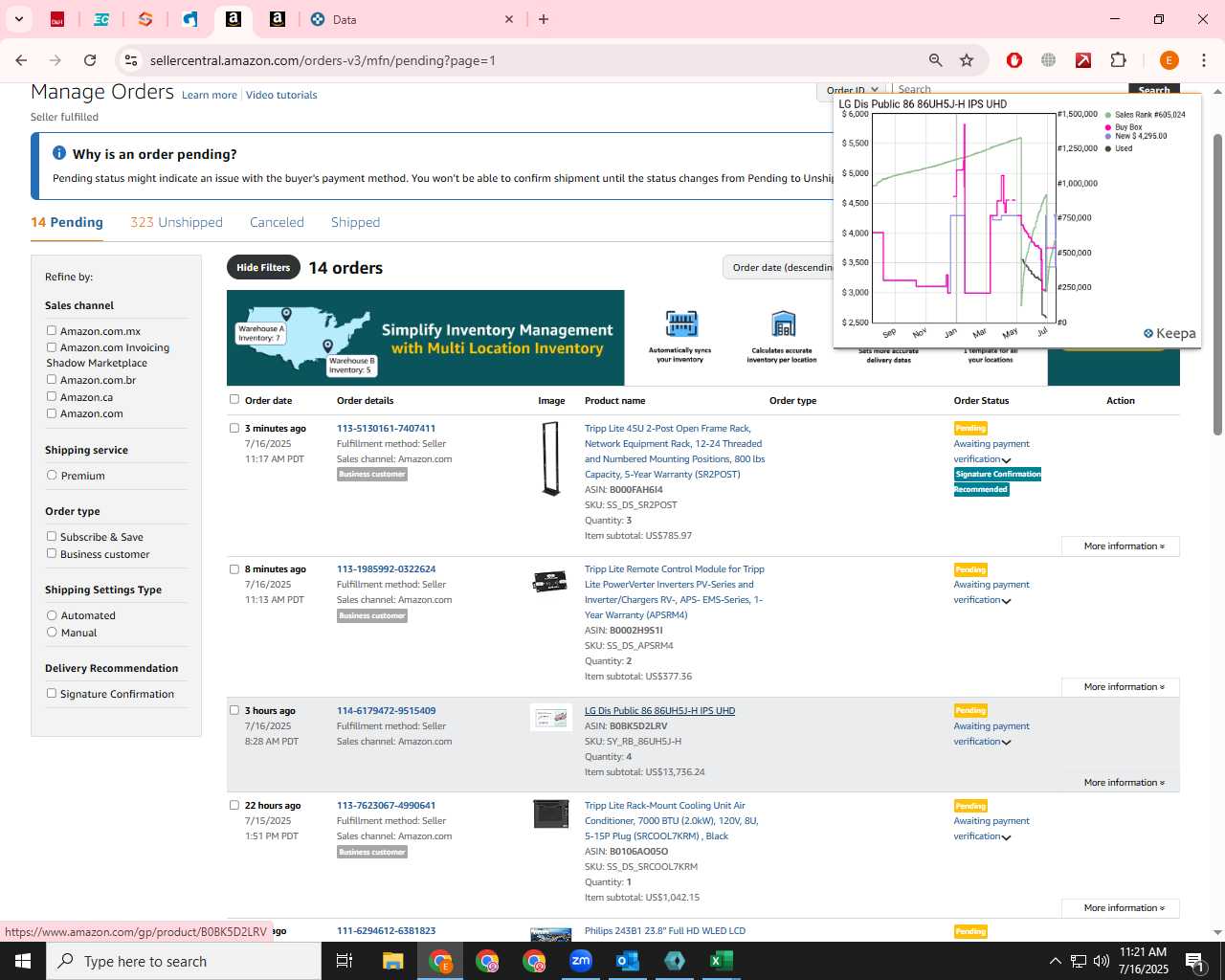Open File Explorer from the taskbar
This screenshot has width=1225, height=980.
click(392, 961)
